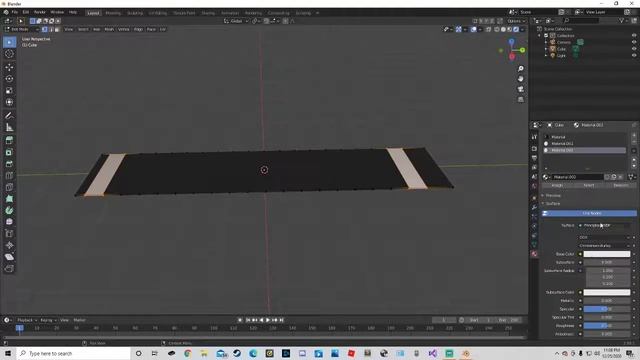Open the Material properties tab icon
Image resolution: width=640 pixels, height=360 pixels.
pyautogui.click(x=534, y=254)
